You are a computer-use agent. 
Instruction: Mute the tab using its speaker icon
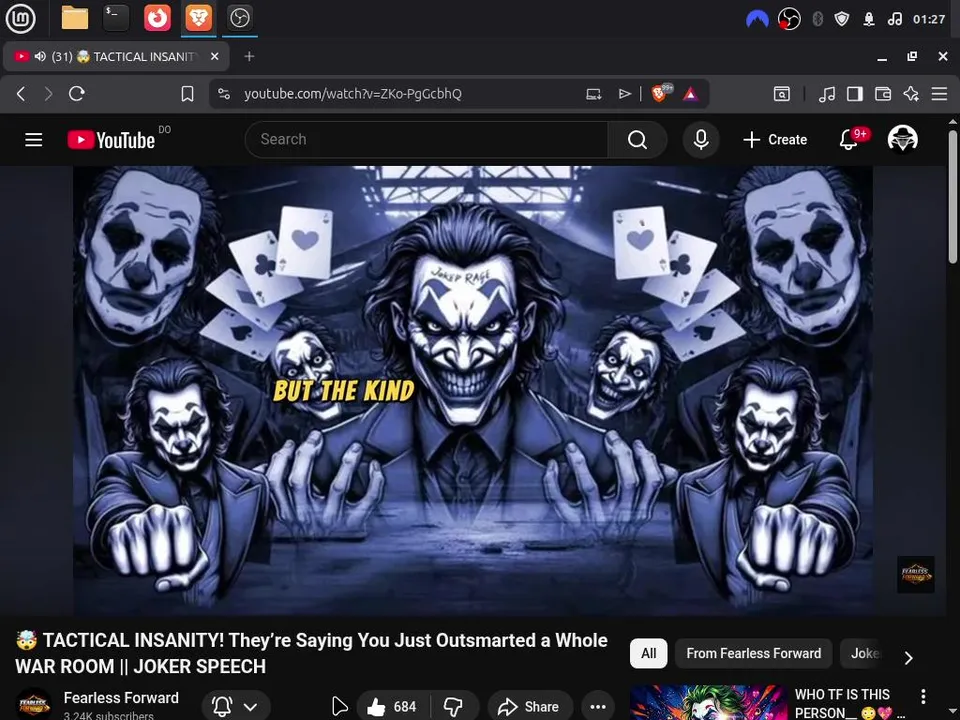(40, 56)
